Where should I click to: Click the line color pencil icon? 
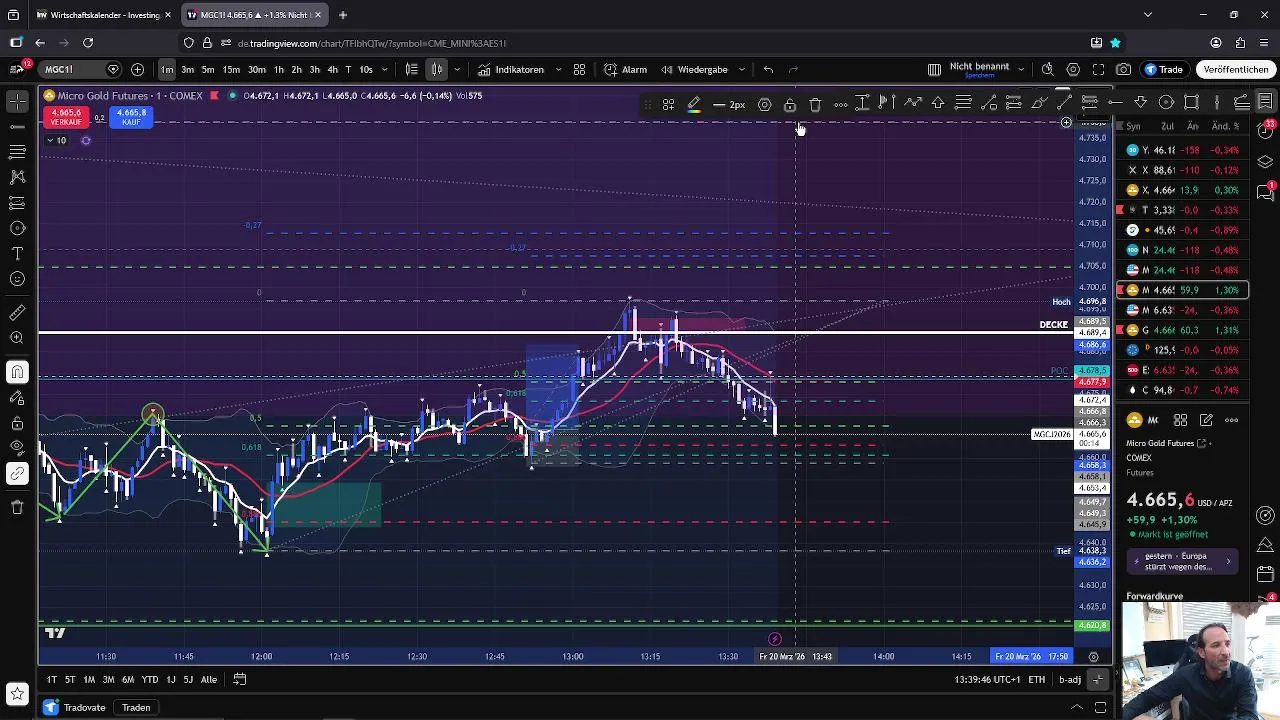tap(694, 104)
